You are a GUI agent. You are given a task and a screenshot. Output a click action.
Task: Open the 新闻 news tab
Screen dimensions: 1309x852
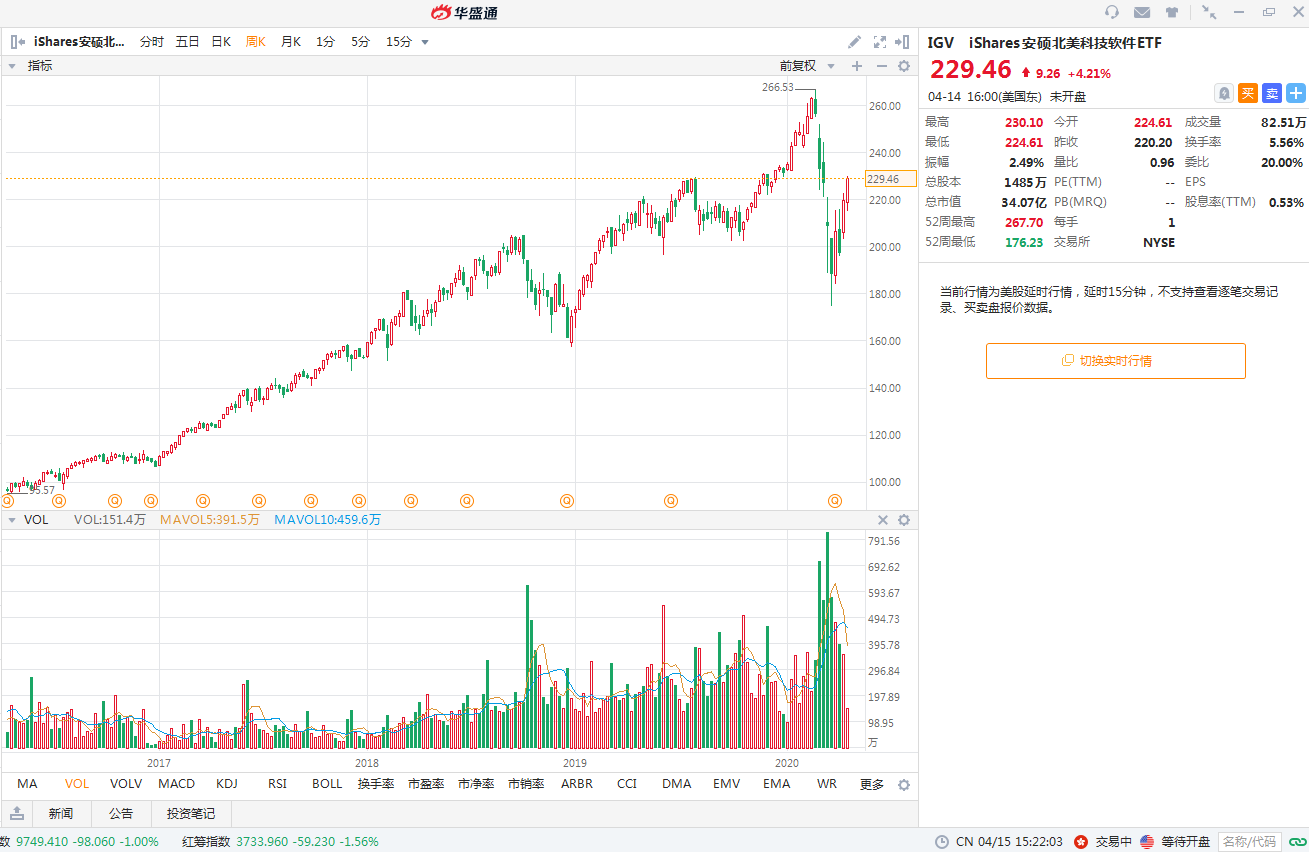point(61,813)
